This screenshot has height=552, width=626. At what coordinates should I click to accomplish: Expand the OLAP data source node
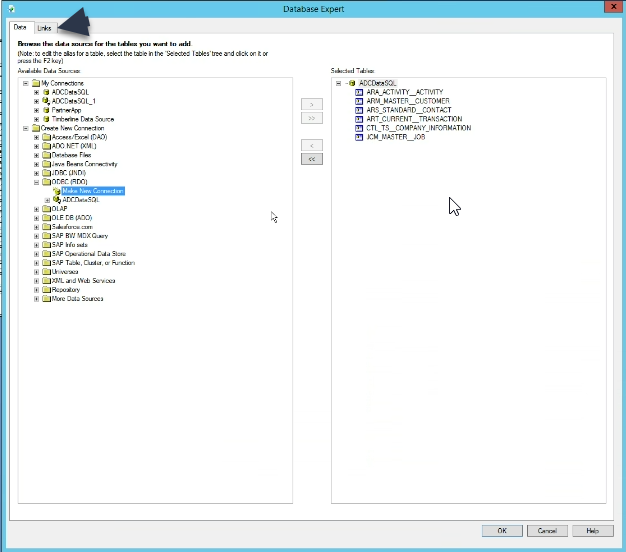(x=36, y=209)
